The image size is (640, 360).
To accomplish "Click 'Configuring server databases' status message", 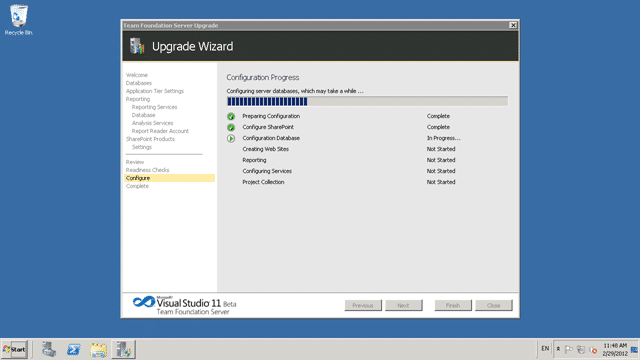I will click(x=295, y=91).
